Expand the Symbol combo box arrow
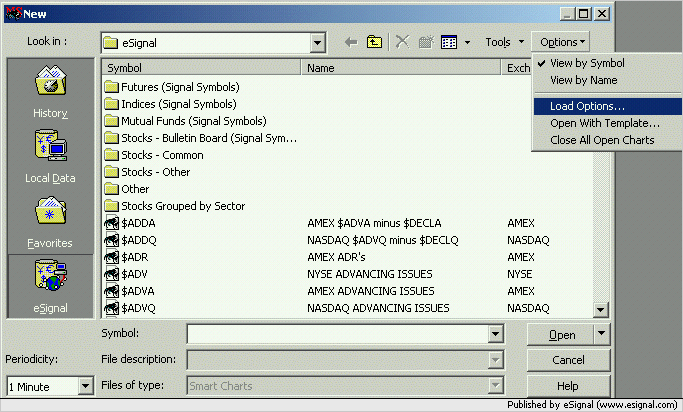Image resolution: width=683 pixels, height=412 pixels. coord(495,334)
